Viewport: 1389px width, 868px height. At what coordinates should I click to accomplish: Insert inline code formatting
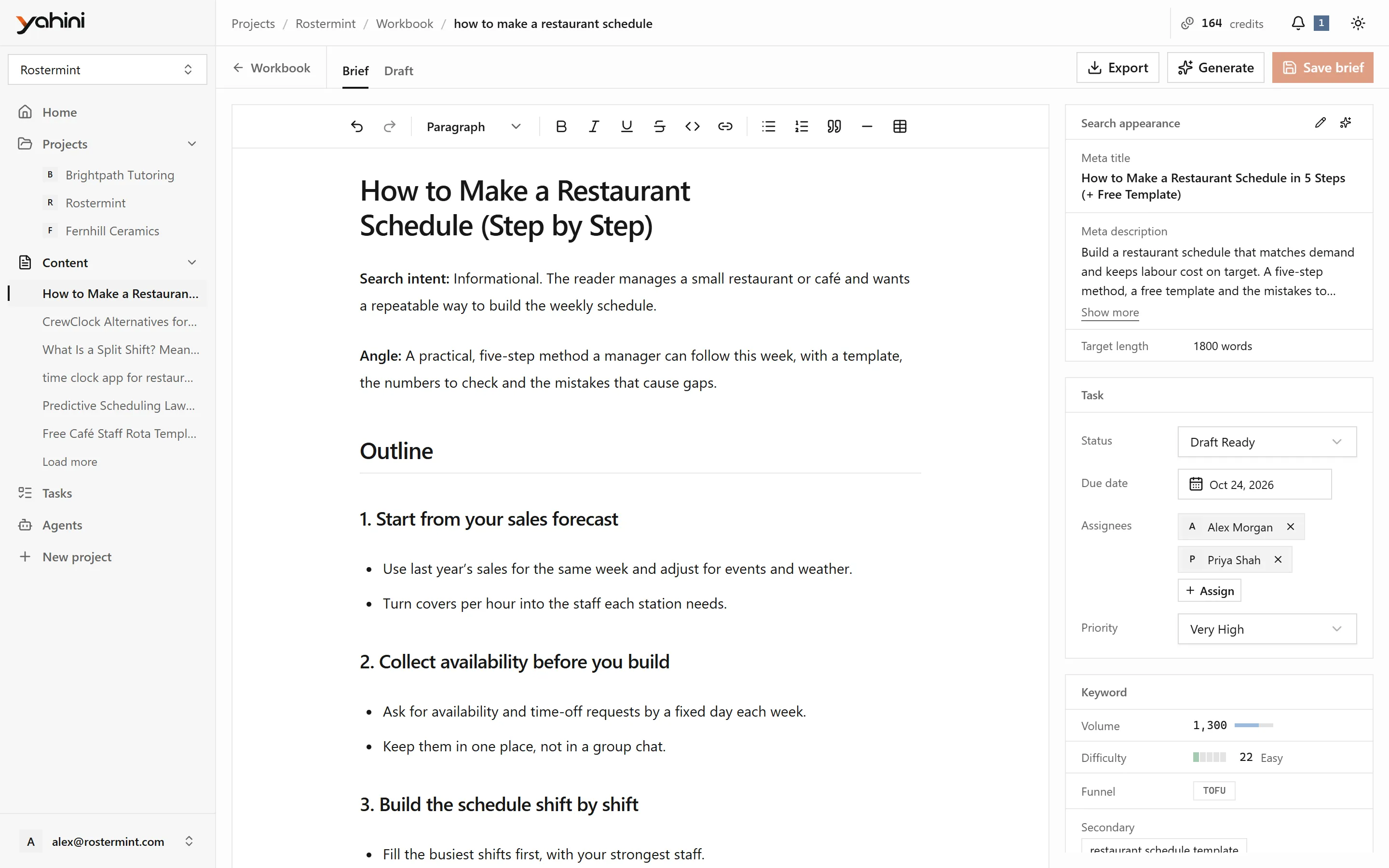pyautogui.click(x=692, y=126)
